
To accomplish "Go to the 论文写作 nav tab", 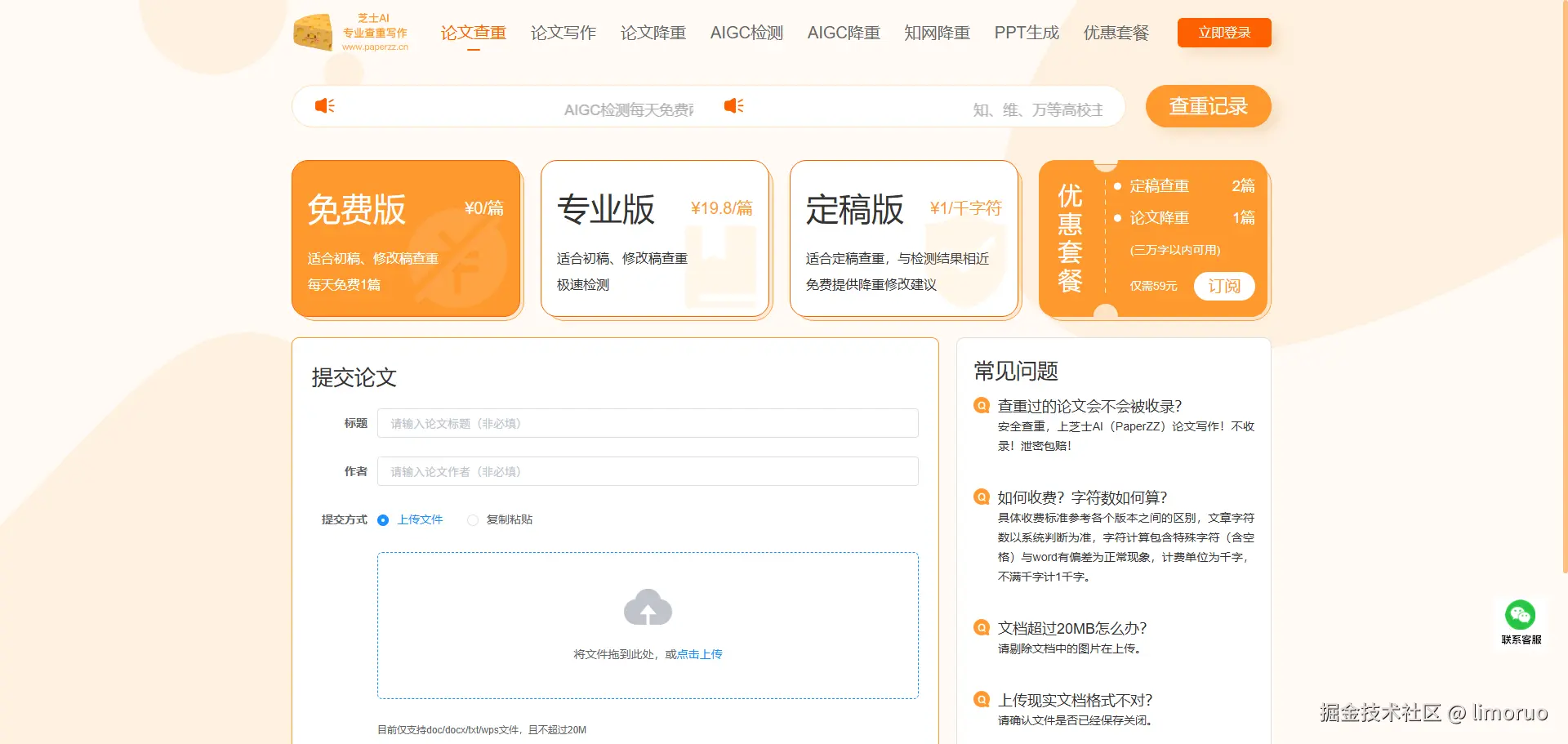I will point(563,33).
